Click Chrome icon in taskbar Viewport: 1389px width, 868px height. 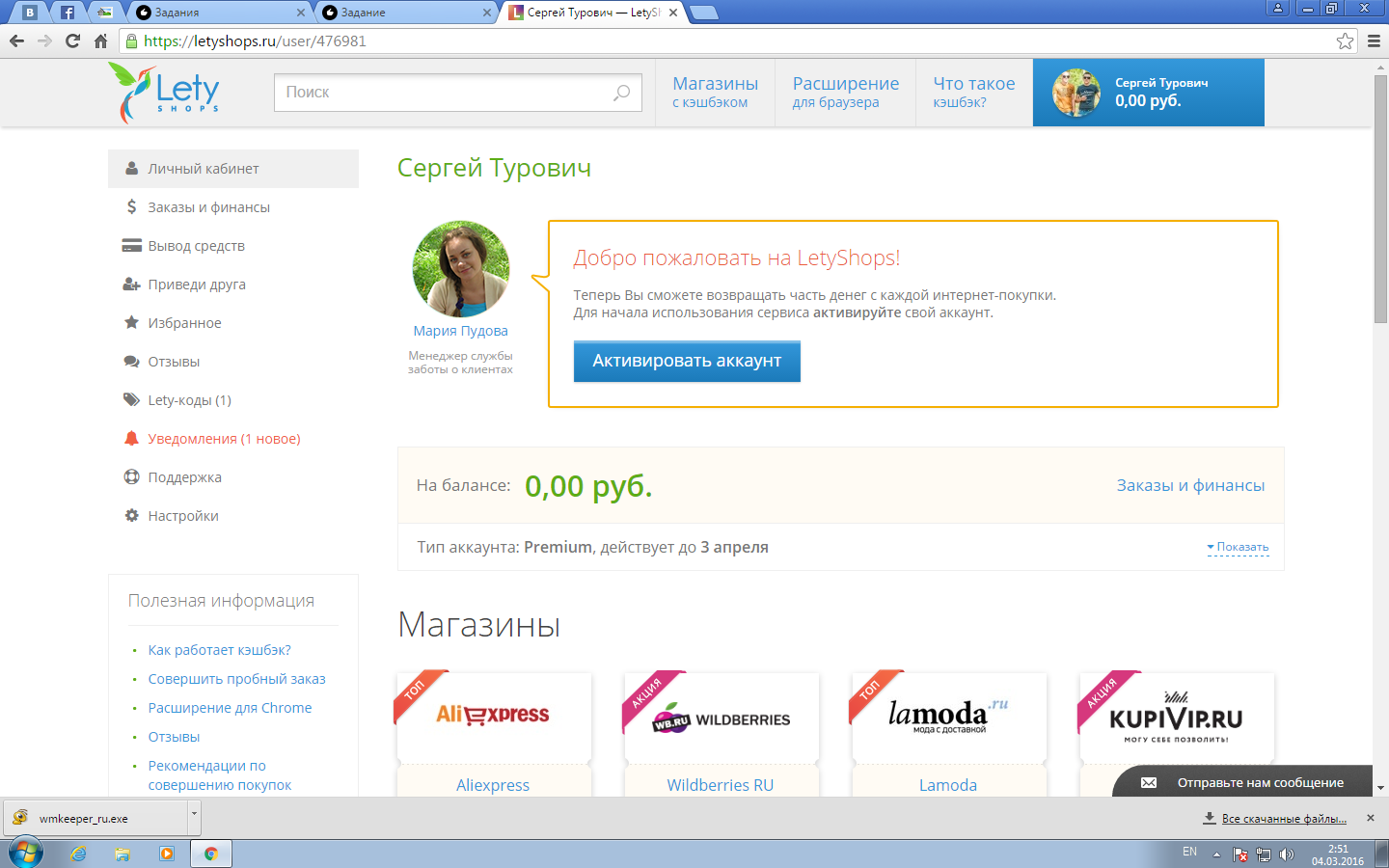(x=210, y=854)
